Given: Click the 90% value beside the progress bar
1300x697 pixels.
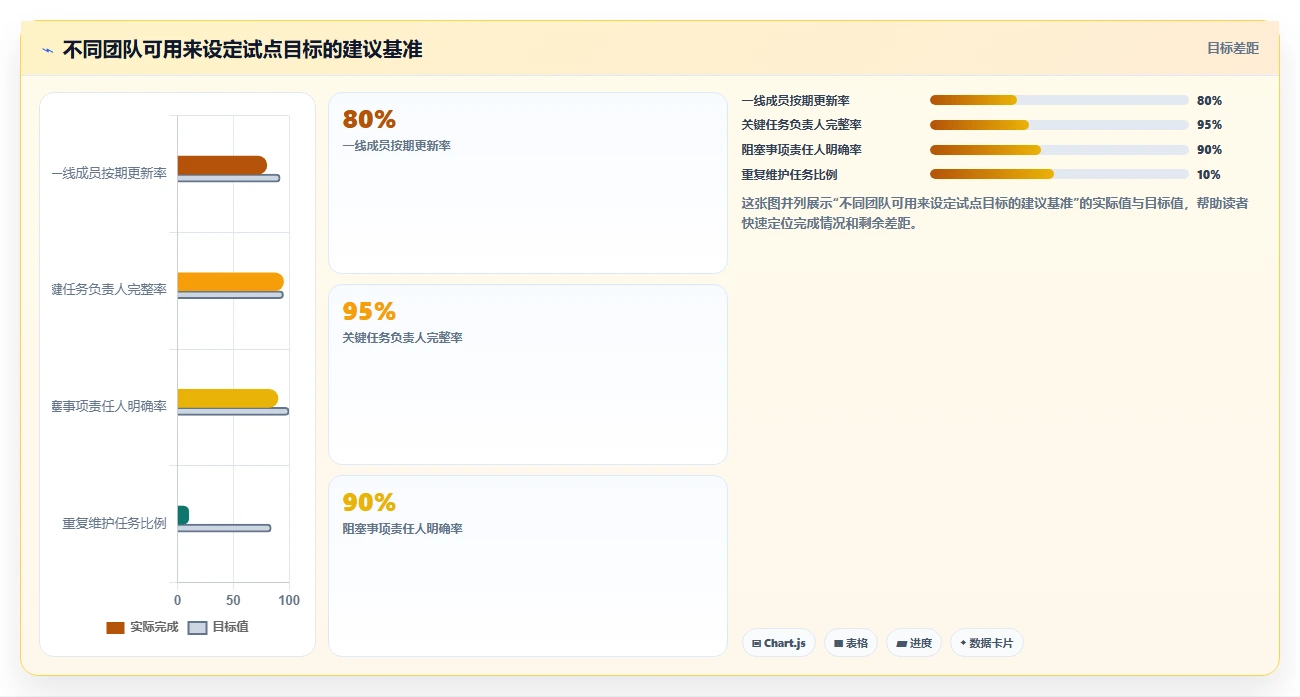Looking at the screenshot, I should pyautogui.click(x=1209, y=150).
